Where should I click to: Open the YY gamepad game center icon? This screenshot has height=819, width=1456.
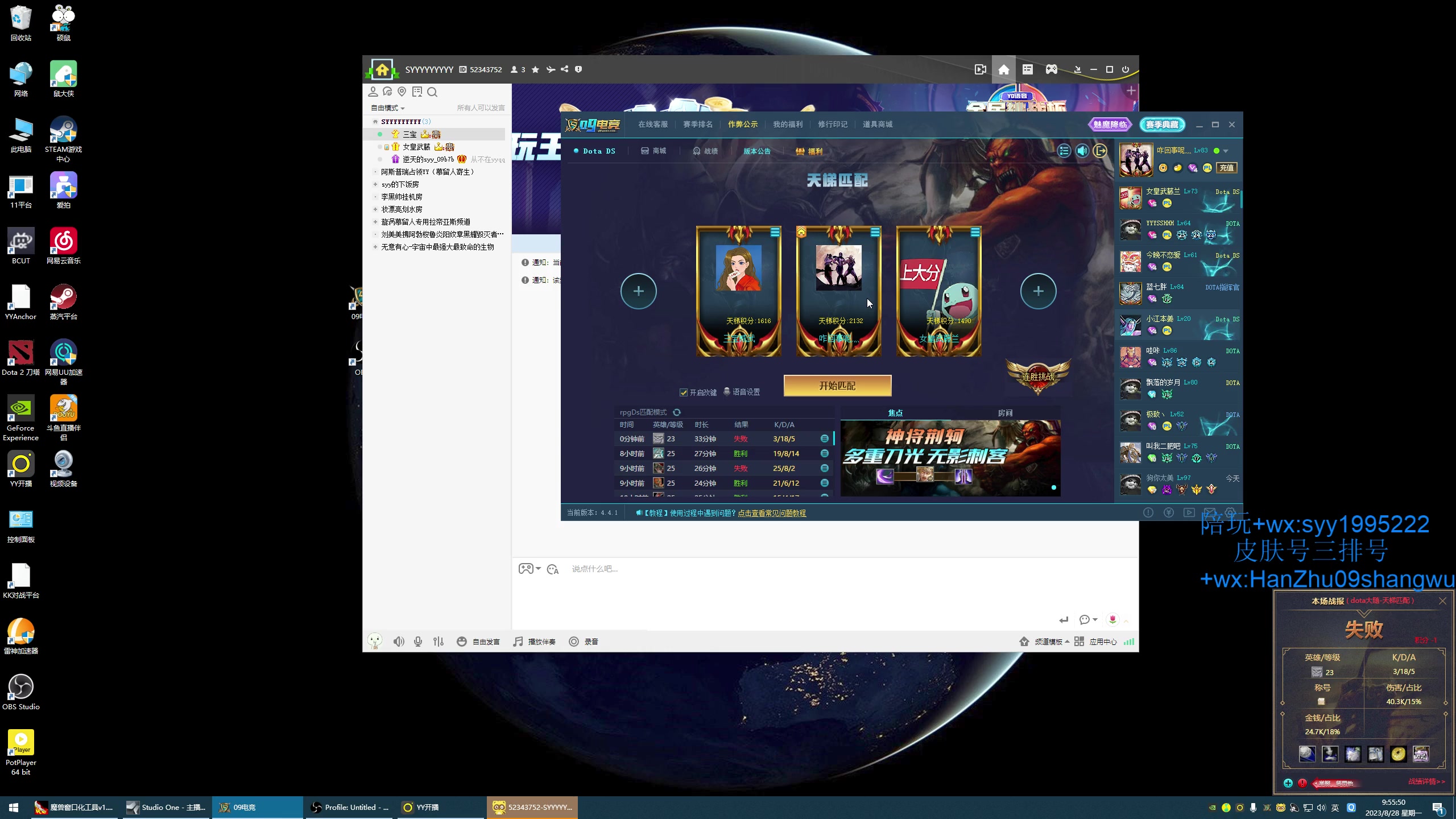tap(1051, 69)
